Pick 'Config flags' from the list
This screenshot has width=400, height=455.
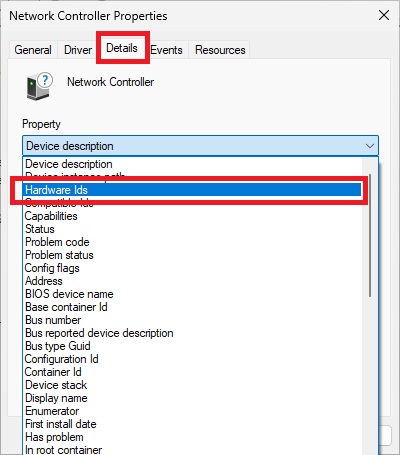pos(193,268)
